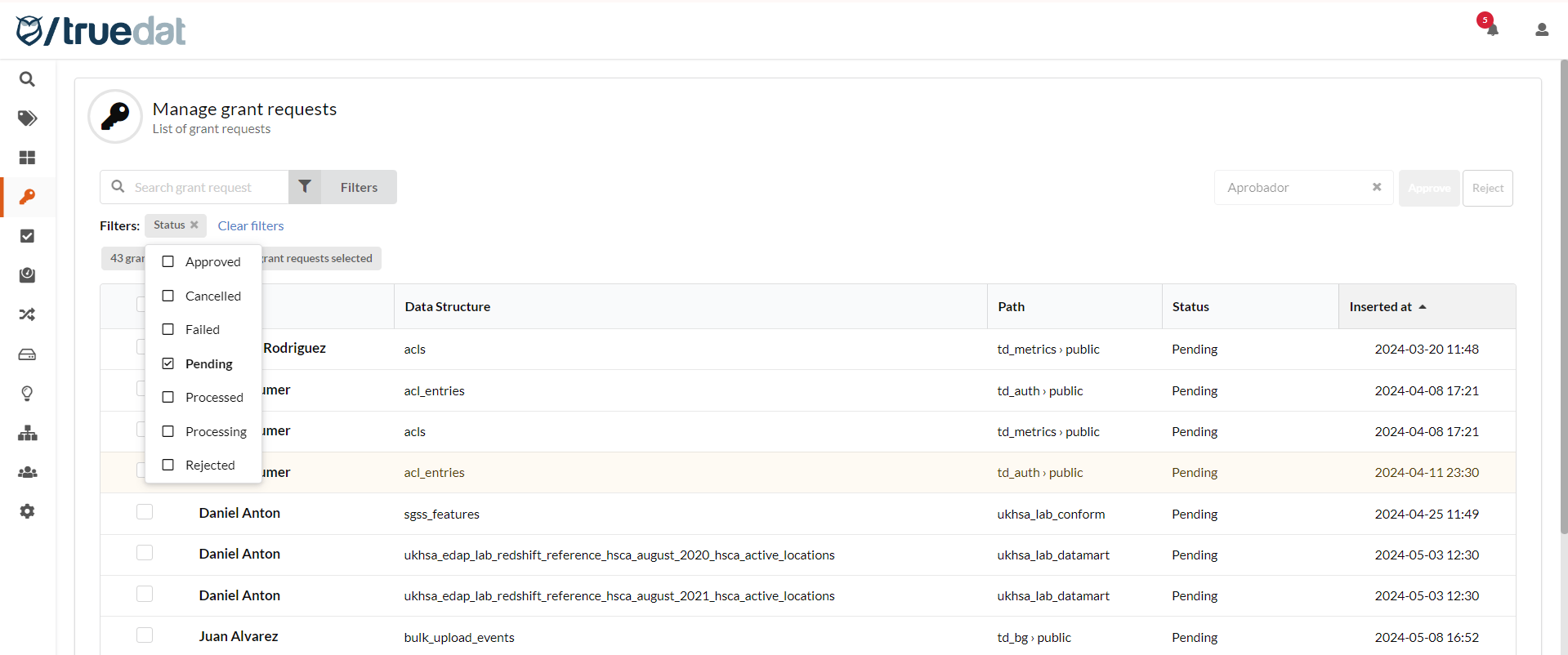Viewport: 1568px width, 655px height.
Task: Remove the Status filter tag
Action: 194,225
